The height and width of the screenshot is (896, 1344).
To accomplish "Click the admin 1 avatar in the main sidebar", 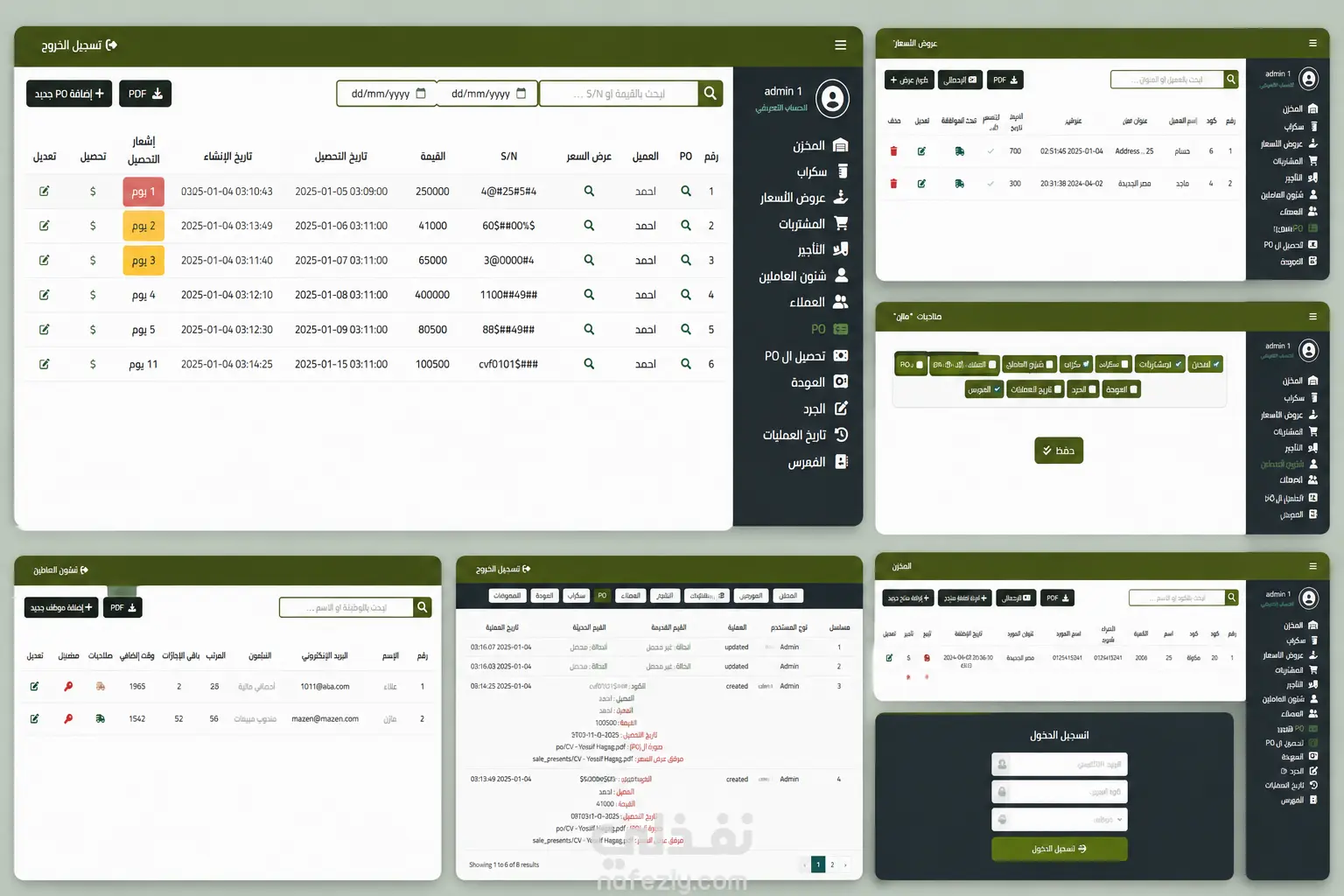I will tap(832, 99).
